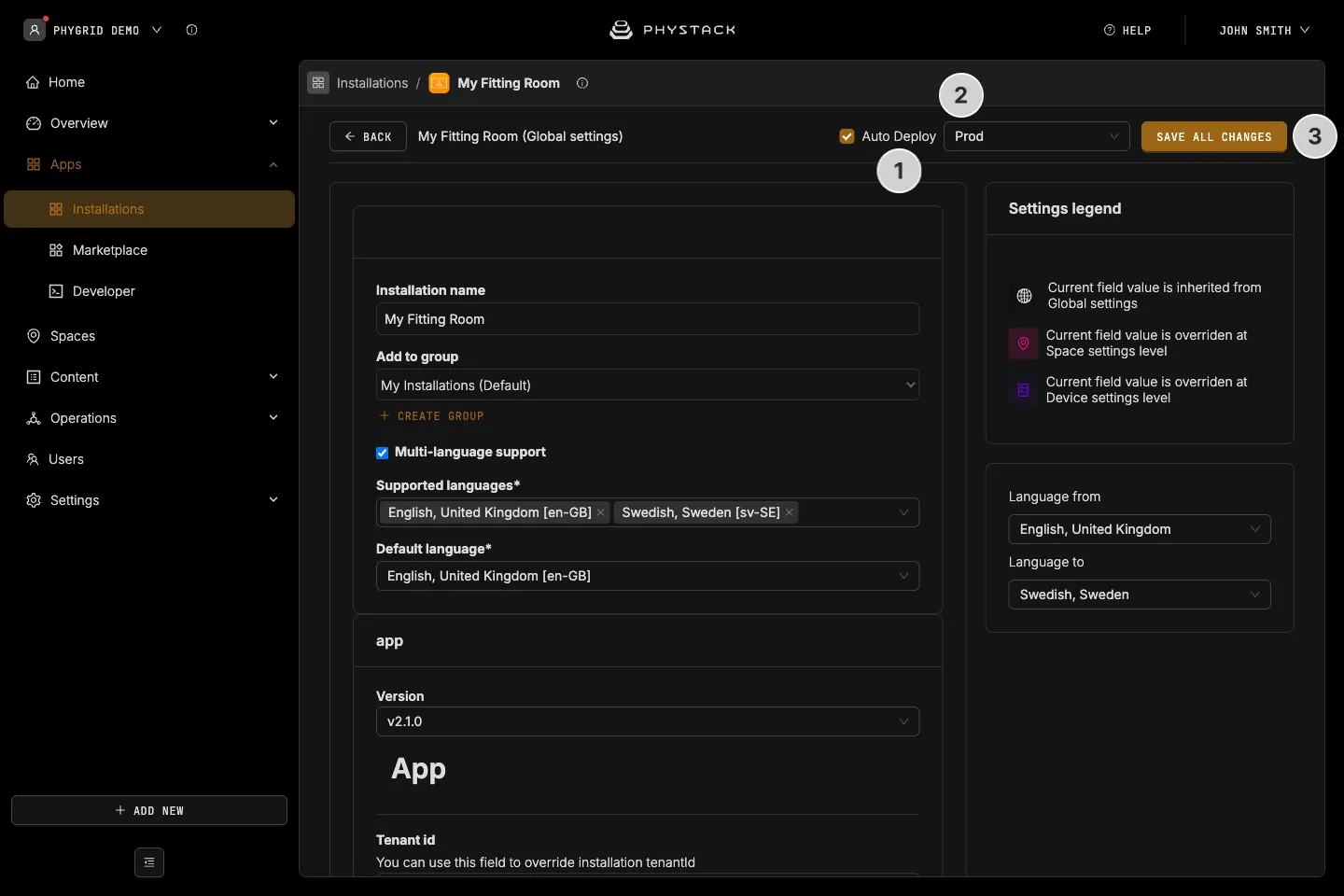Click the Operations network icon

pos(34,418)
